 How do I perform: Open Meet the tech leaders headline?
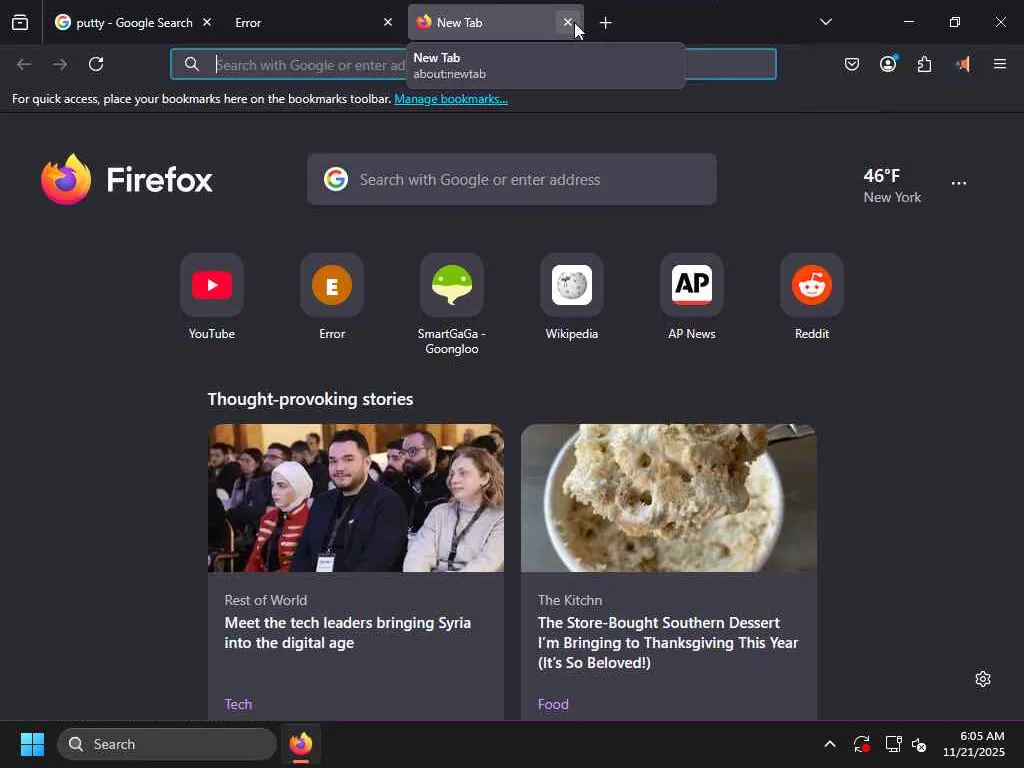click(347, 633)
